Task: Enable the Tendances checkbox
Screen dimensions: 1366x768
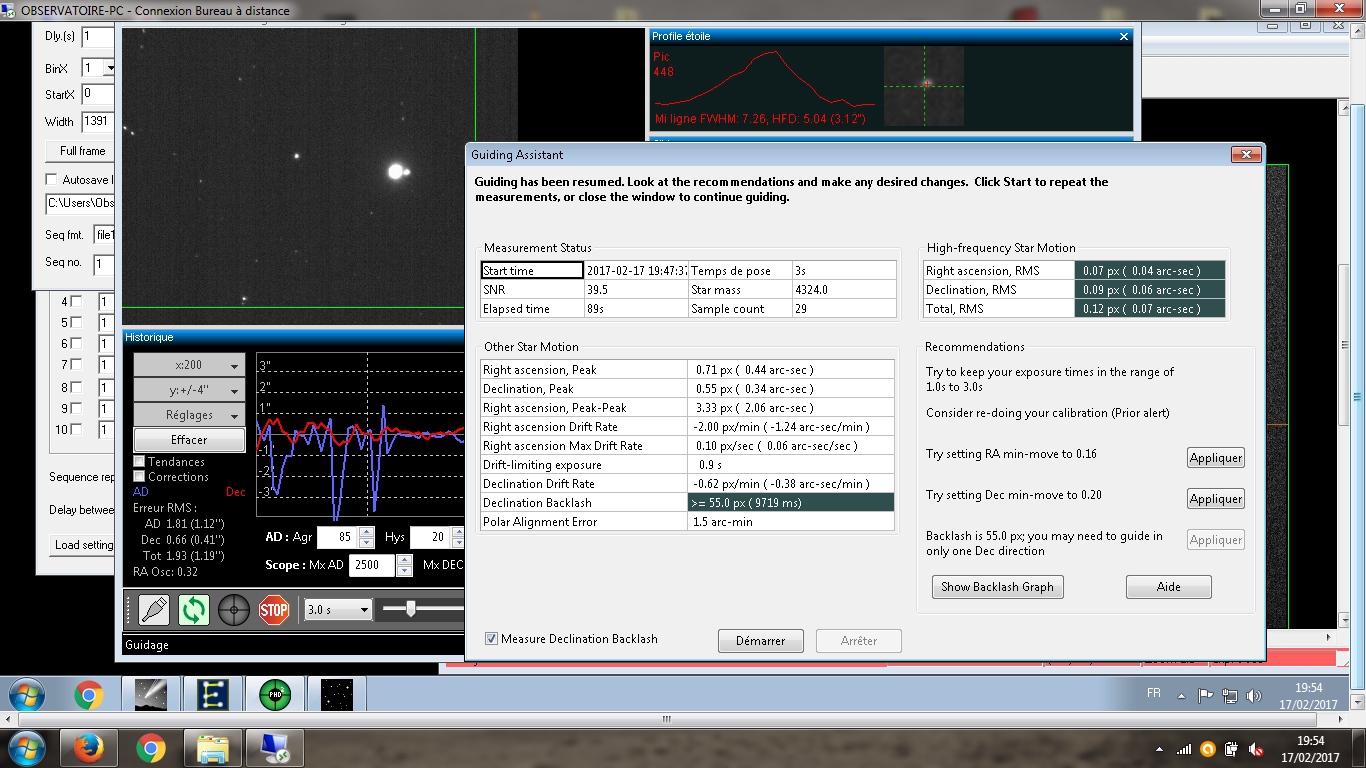Action: tap(140, 462)
